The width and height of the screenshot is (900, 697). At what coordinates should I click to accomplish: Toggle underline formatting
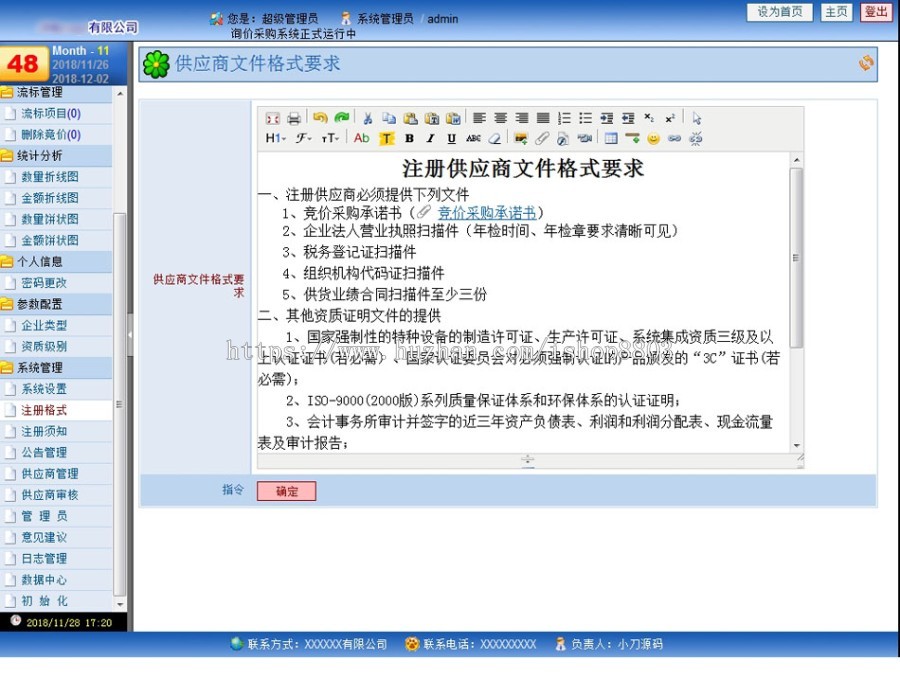pos(452,138)
